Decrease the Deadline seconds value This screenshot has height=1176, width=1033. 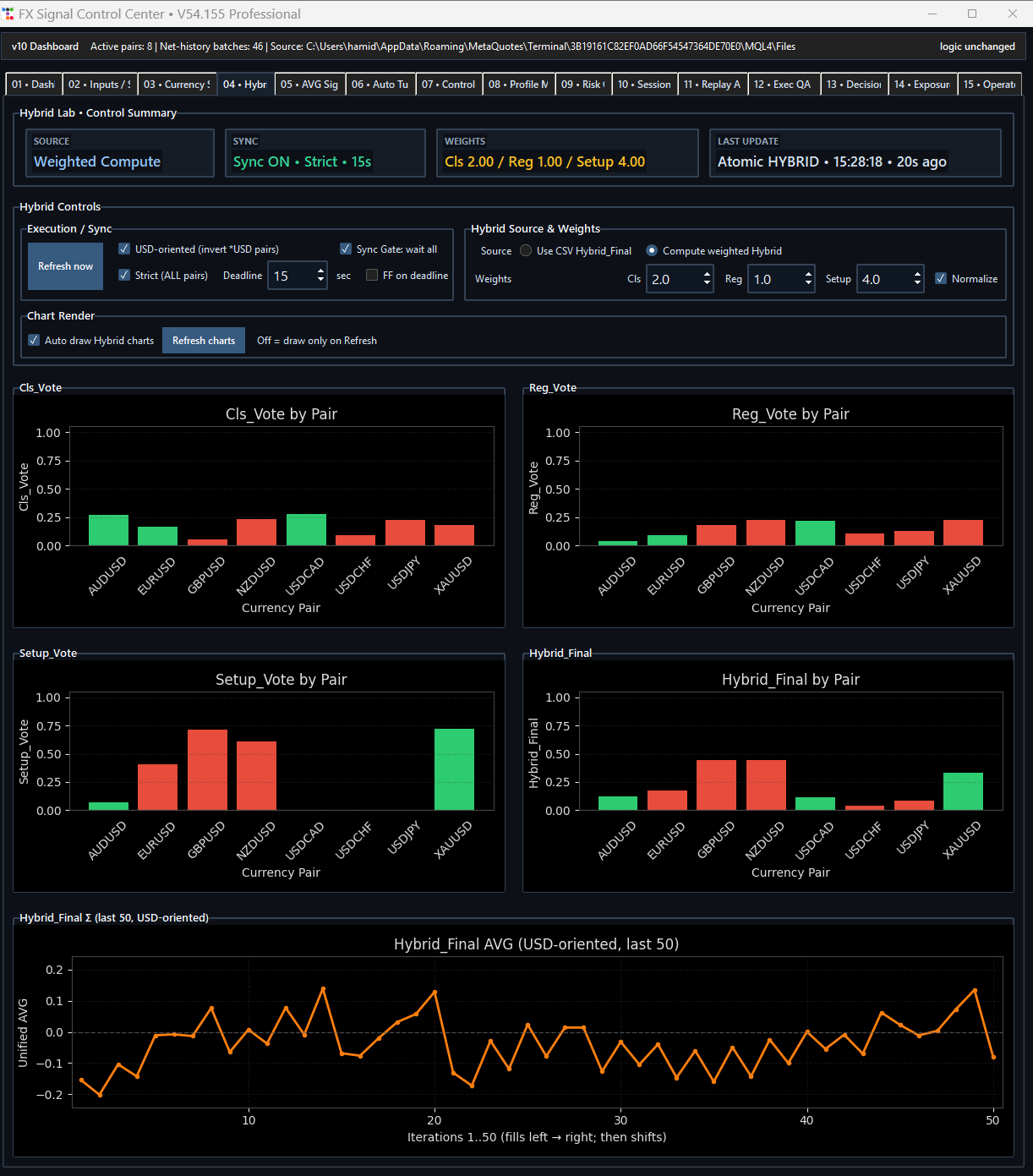(320, 280)
